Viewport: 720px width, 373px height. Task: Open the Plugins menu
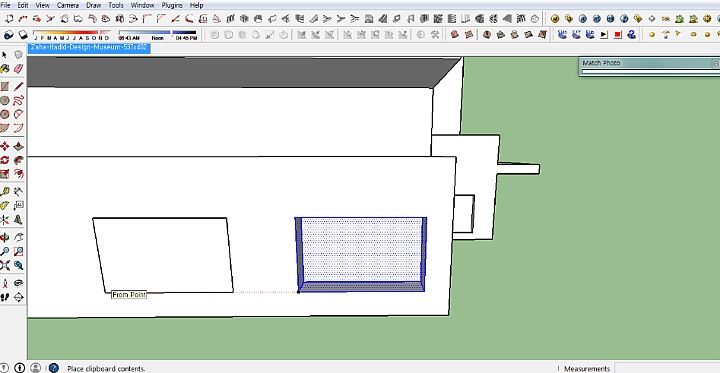coord(172,5)
